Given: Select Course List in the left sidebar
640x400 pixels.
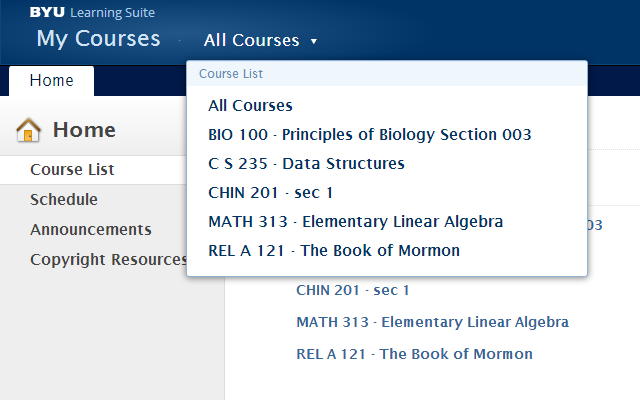Looking at the screenshot, I should tap(72, 170).
